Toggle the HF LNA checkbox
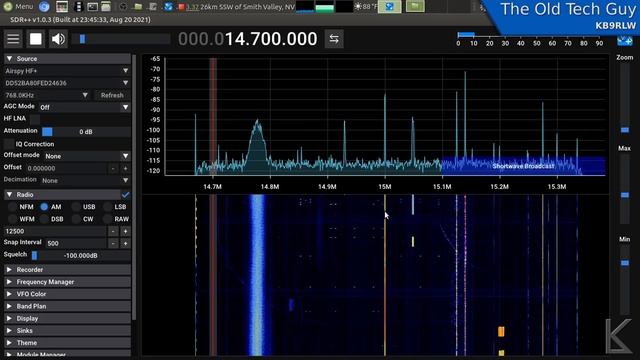The width and height of the screenshot is (640, 360). tap(35, 119)
